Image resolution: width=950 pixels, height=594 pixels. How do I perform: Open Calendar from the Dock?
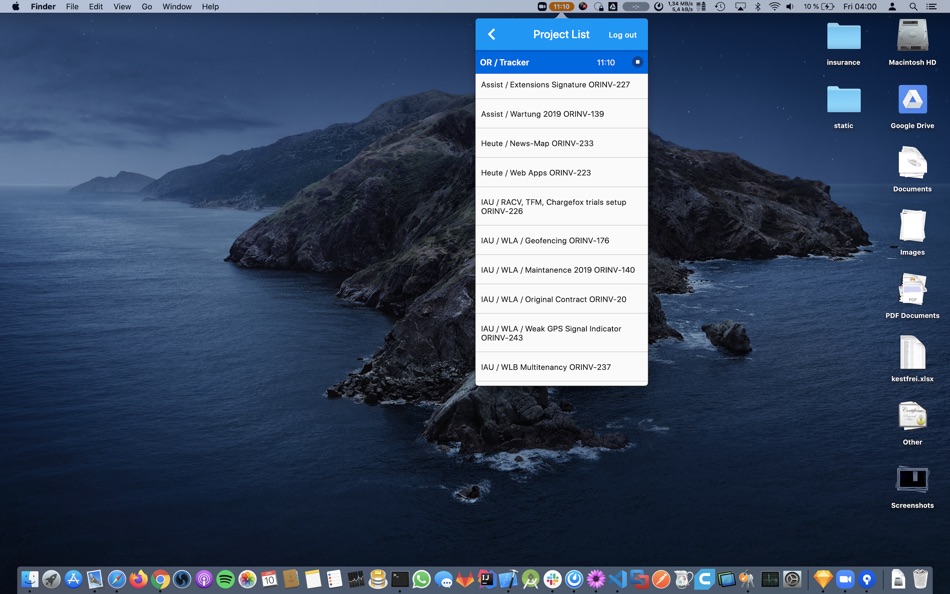tap(269, 579)
